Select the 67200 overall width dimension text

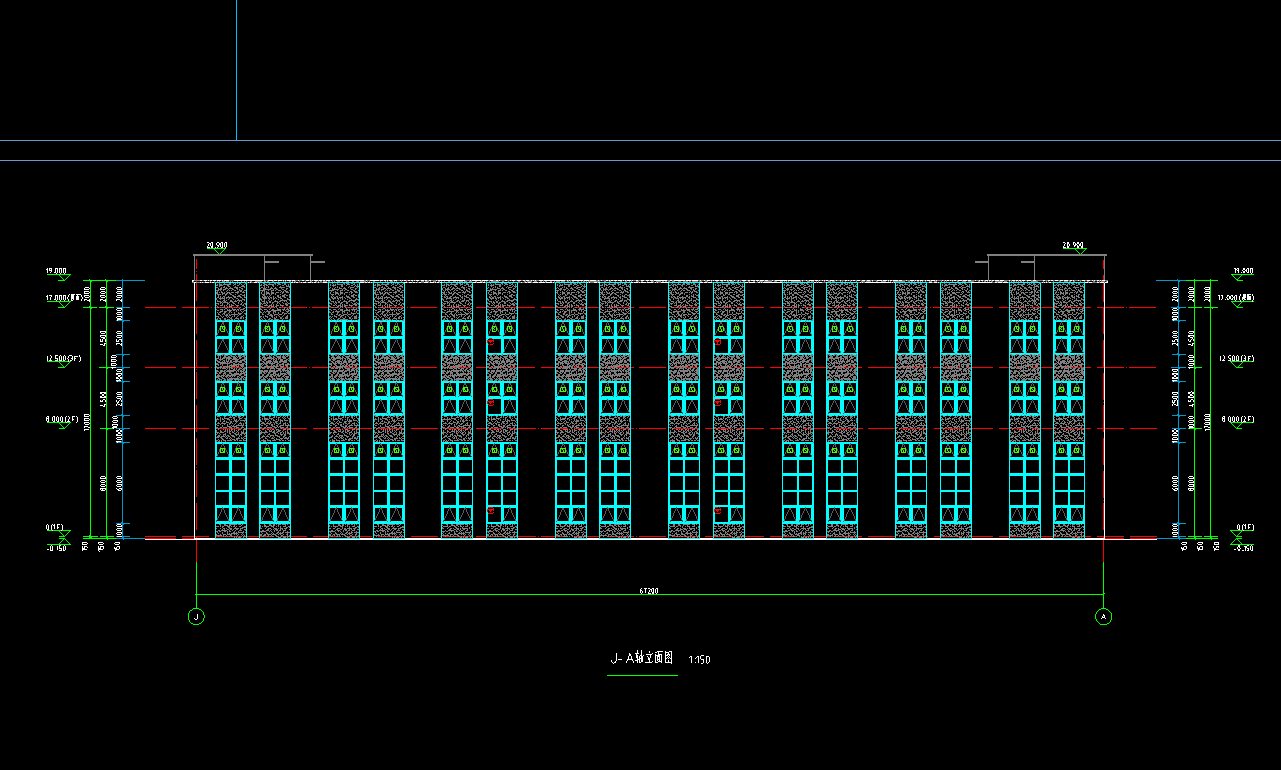(649, 591)
